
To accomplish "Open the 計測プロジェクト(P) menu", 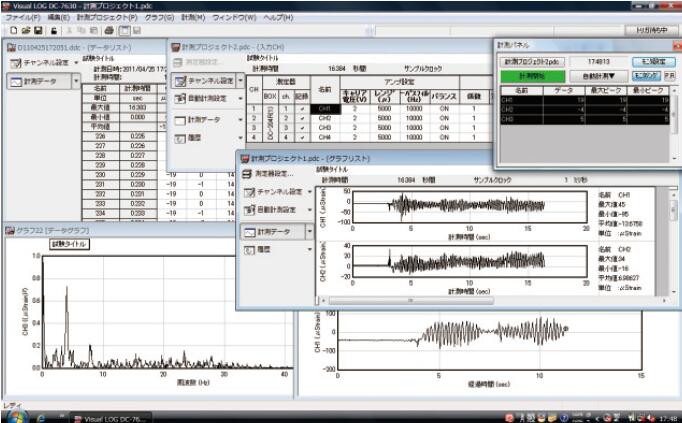I will point(108,17).
